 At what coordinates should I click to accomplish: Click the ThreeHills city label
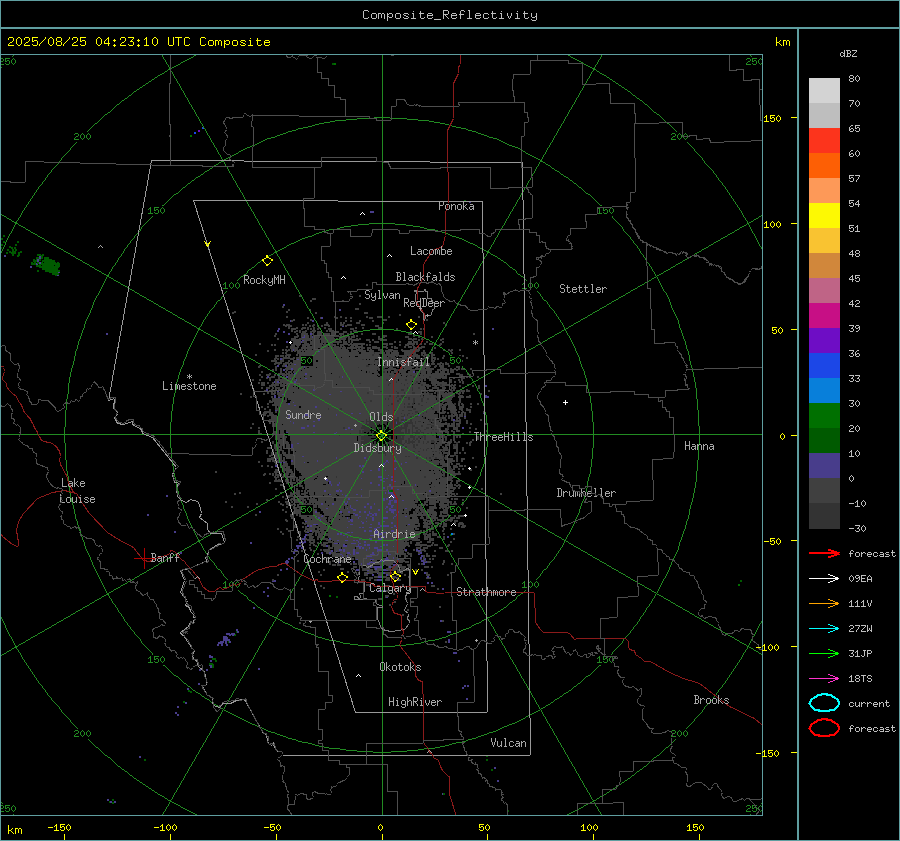(x=503, y=437)
